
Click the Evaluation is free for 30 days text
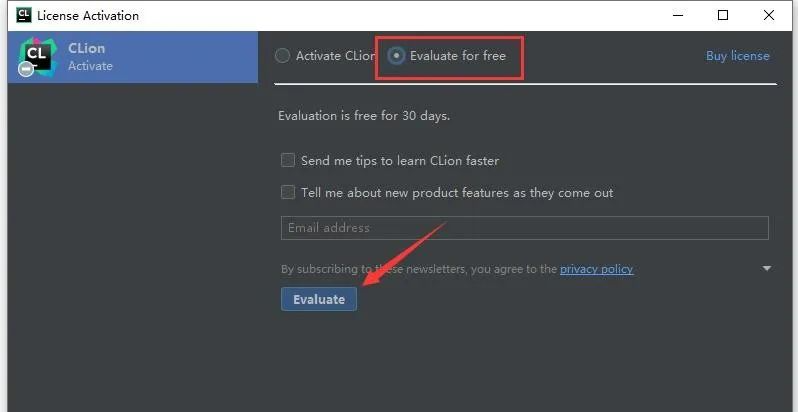pos(364,115)
